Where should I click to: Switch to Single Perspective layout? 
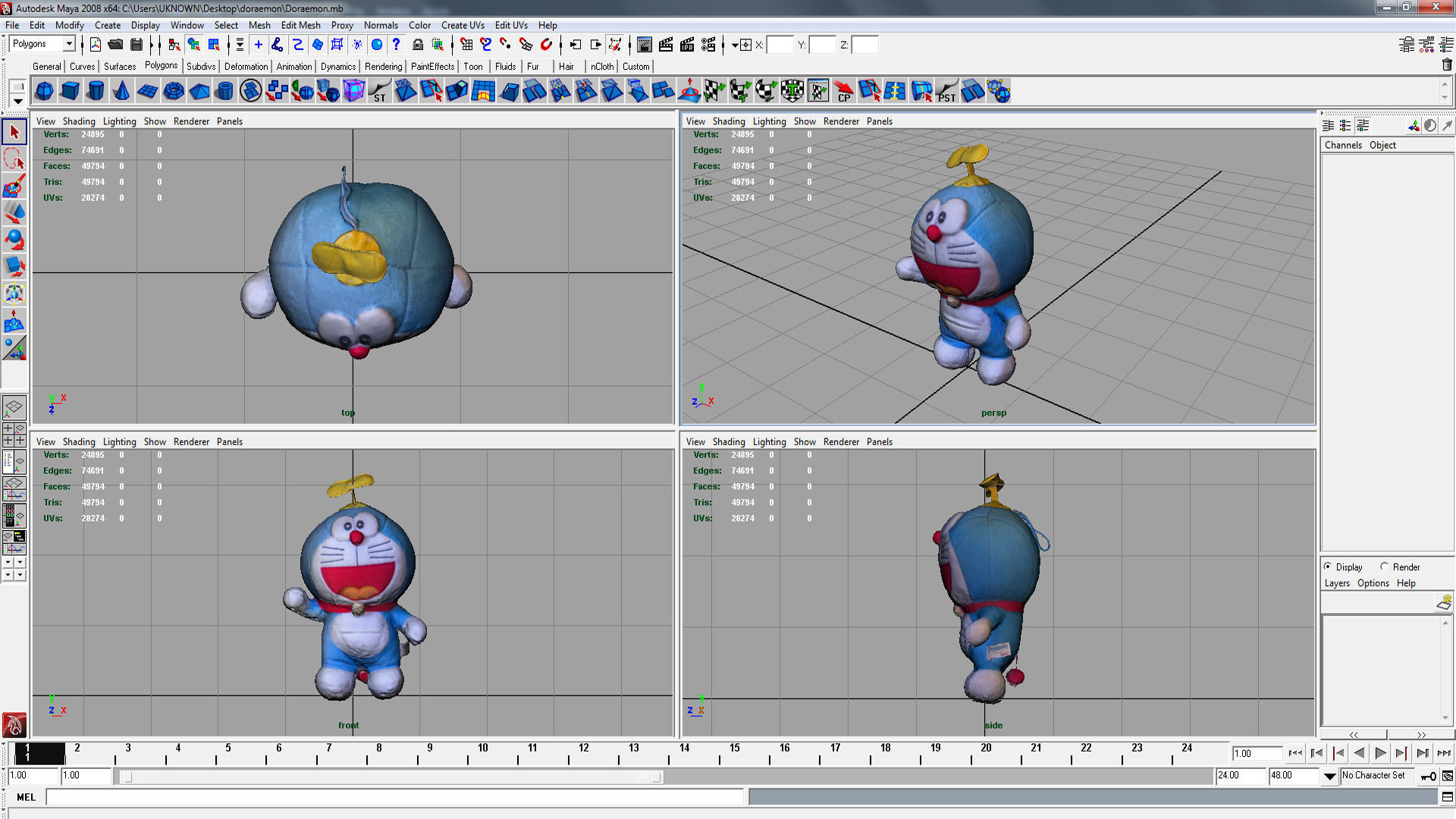coord(14,407)
